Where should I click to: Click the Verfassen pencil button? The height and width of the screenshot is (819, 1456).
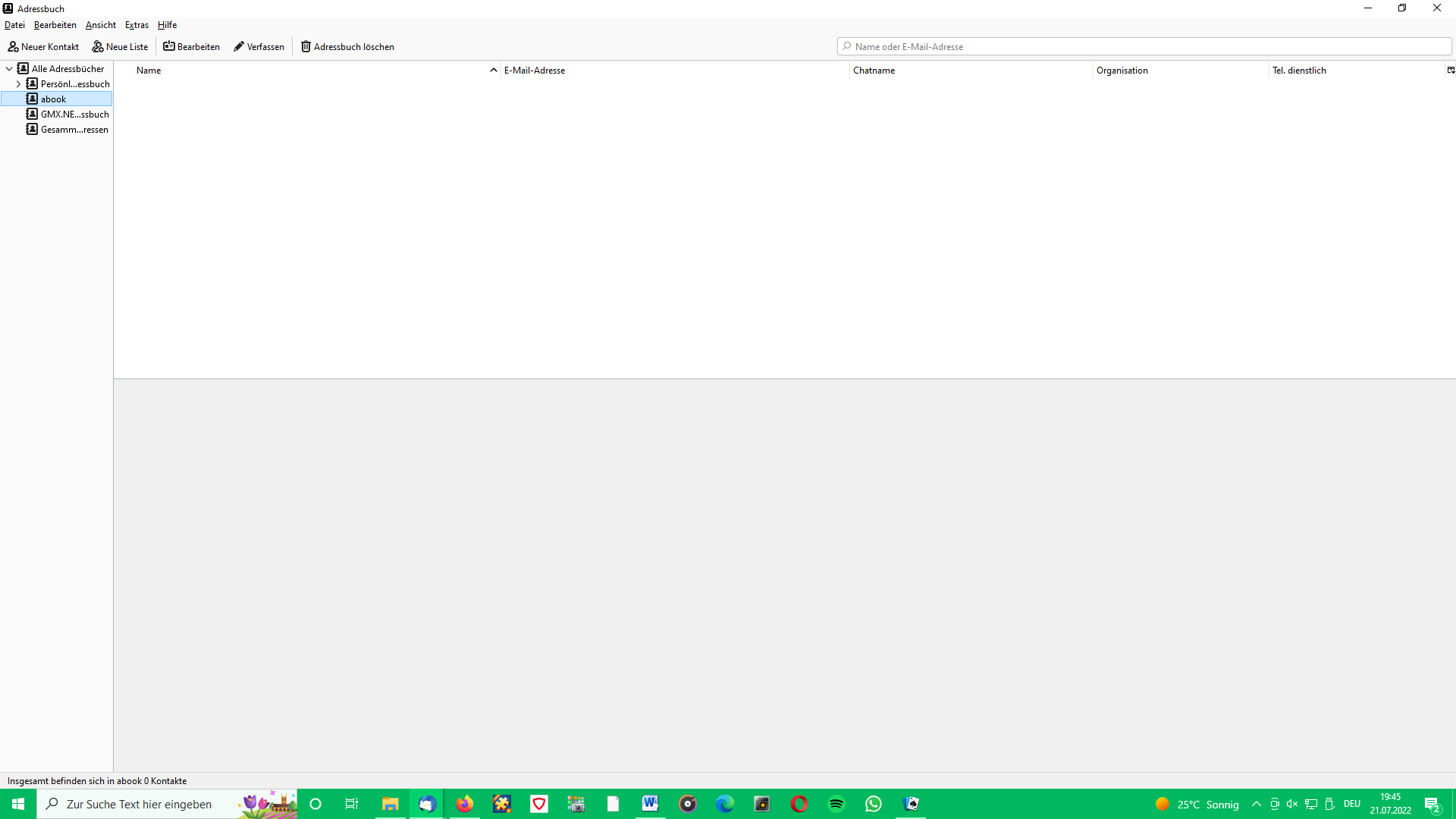[259, 47]
